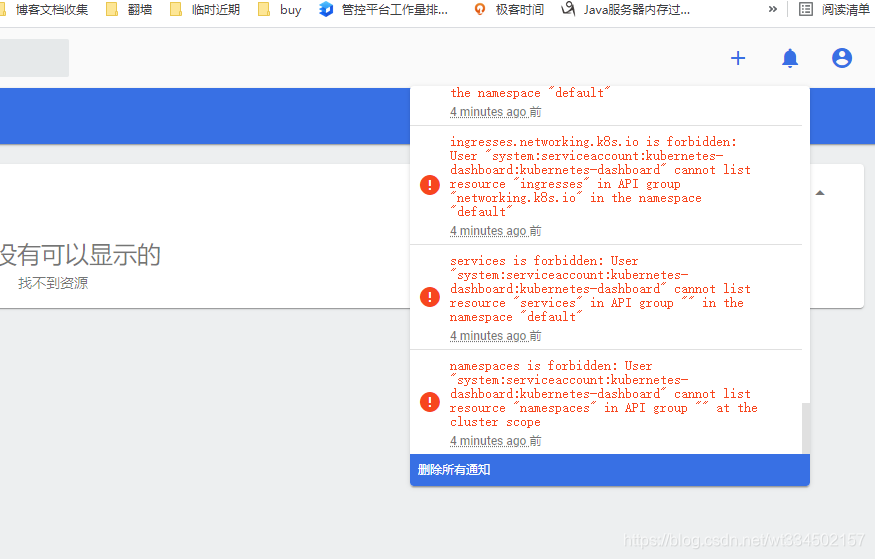Collapse the card with the up arrow
This screenshot has height=559, width=875.
click(x=820, y=193)
